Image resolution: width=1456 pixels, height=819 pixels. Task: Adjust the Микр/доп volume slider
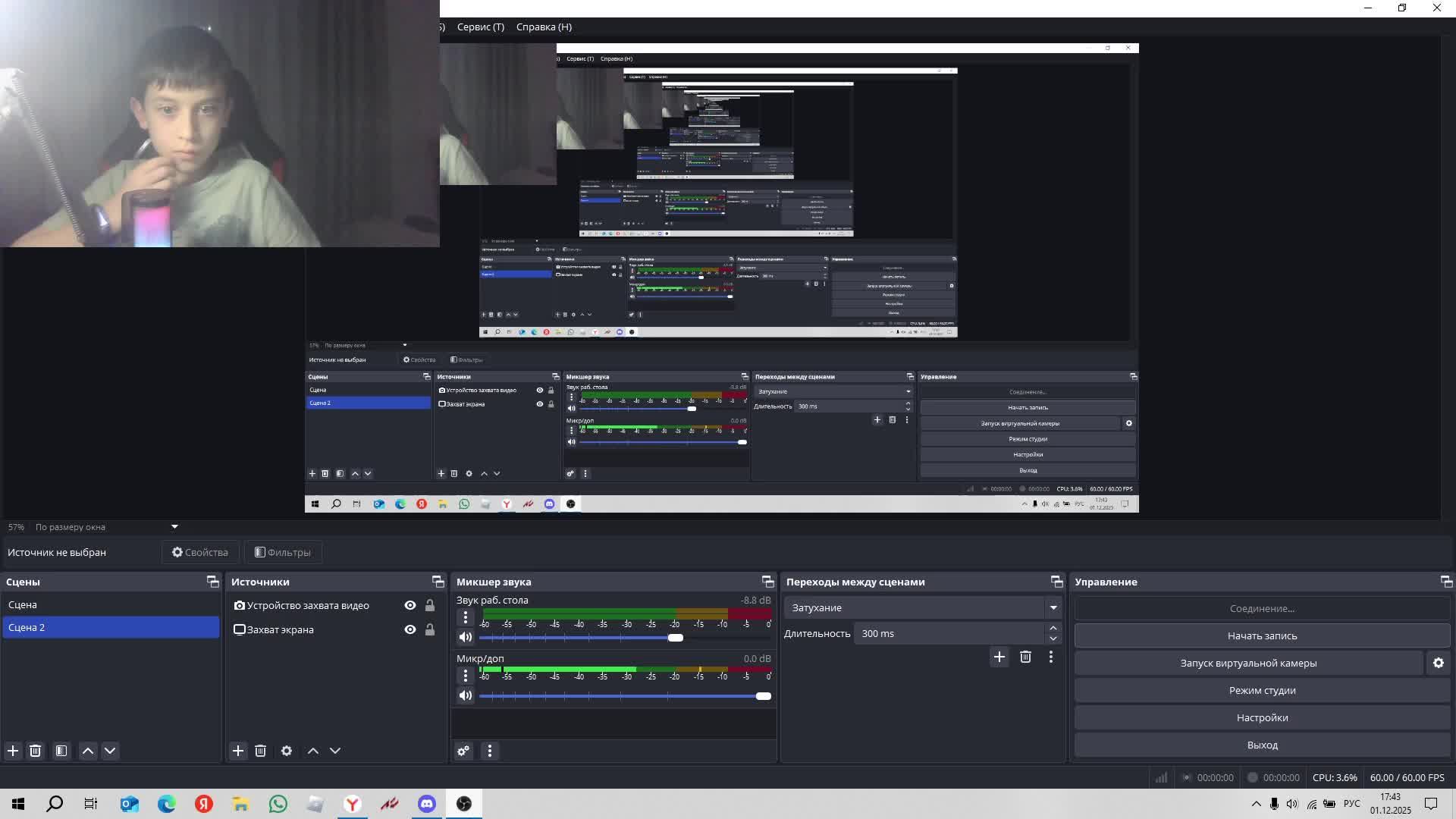coord(763,696)
